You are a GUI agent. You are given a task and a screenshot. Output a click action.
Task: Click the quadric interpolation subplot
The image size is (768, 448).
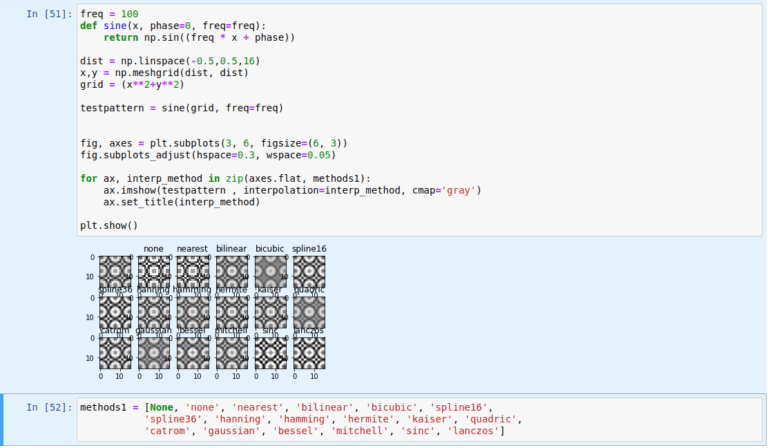click(x=309, y=311)
